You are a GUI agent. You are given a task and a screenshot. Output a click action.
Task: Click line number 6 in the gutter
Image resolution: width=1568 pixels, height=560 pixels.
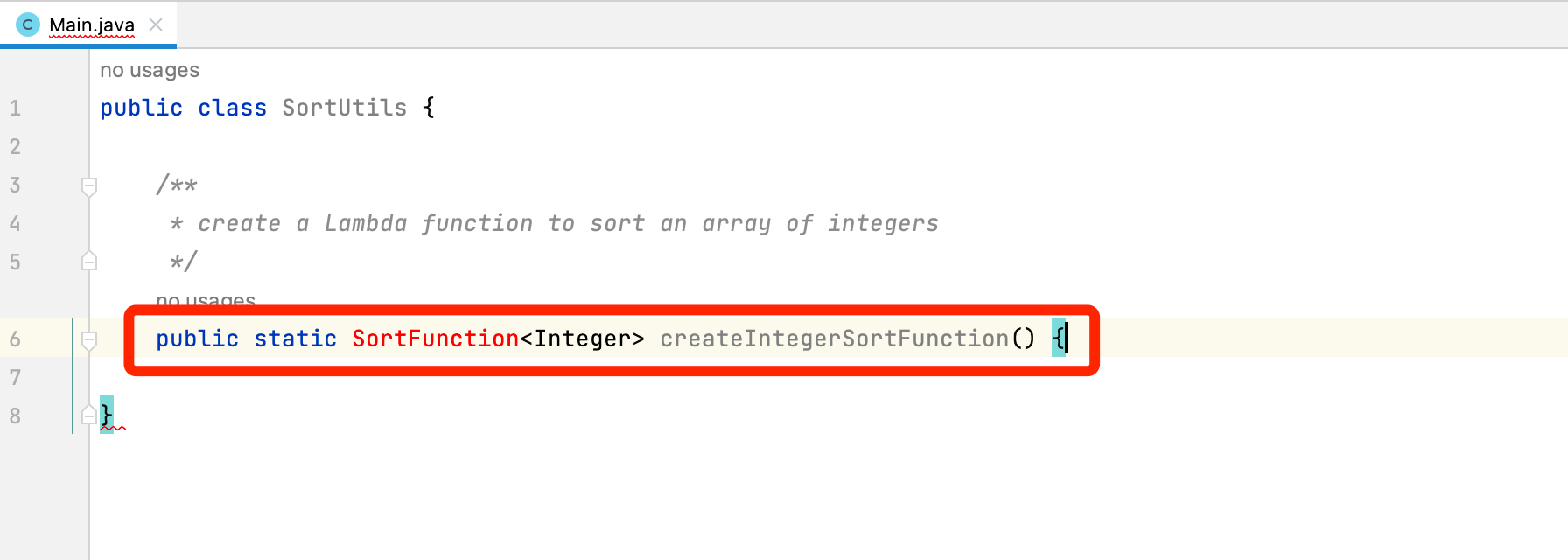click(x=15, y=339)
